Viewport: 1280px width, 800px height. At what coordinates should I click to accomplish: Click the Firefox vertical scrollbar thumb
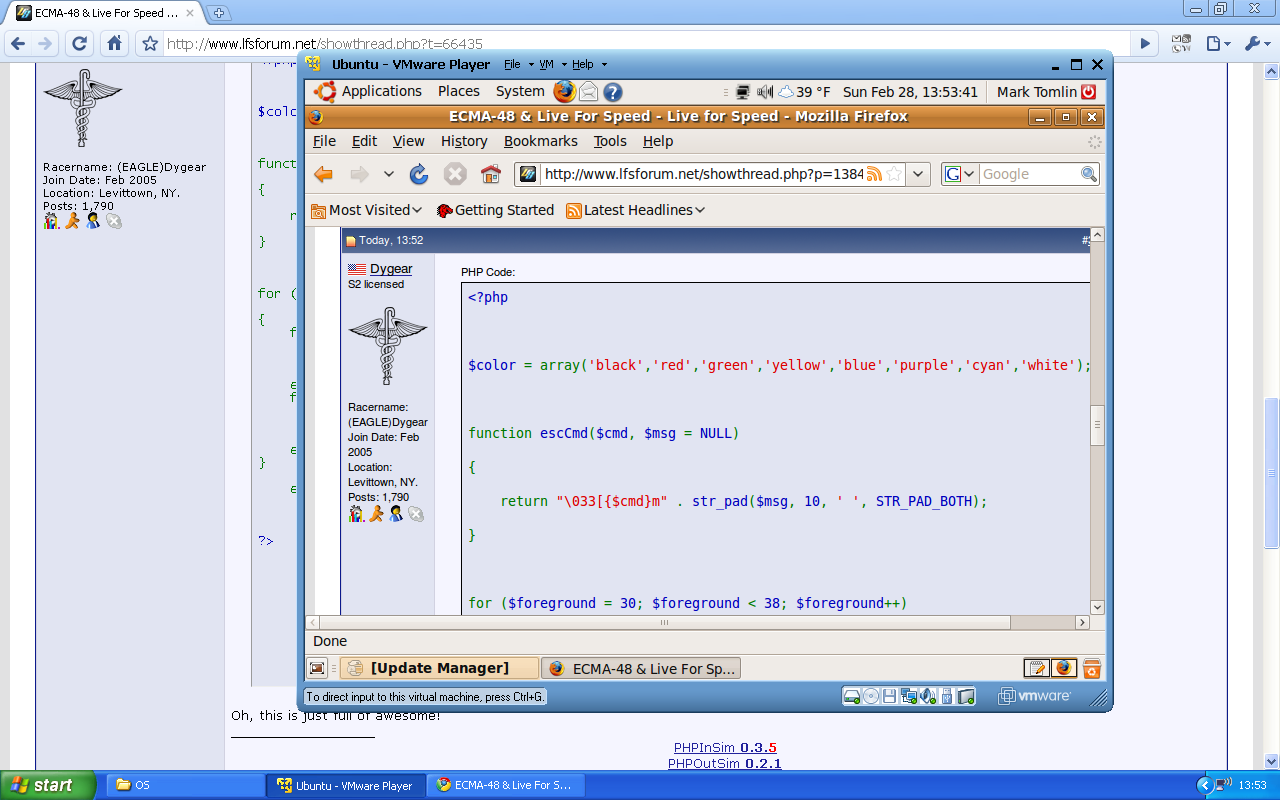[x=1097, y=425]
